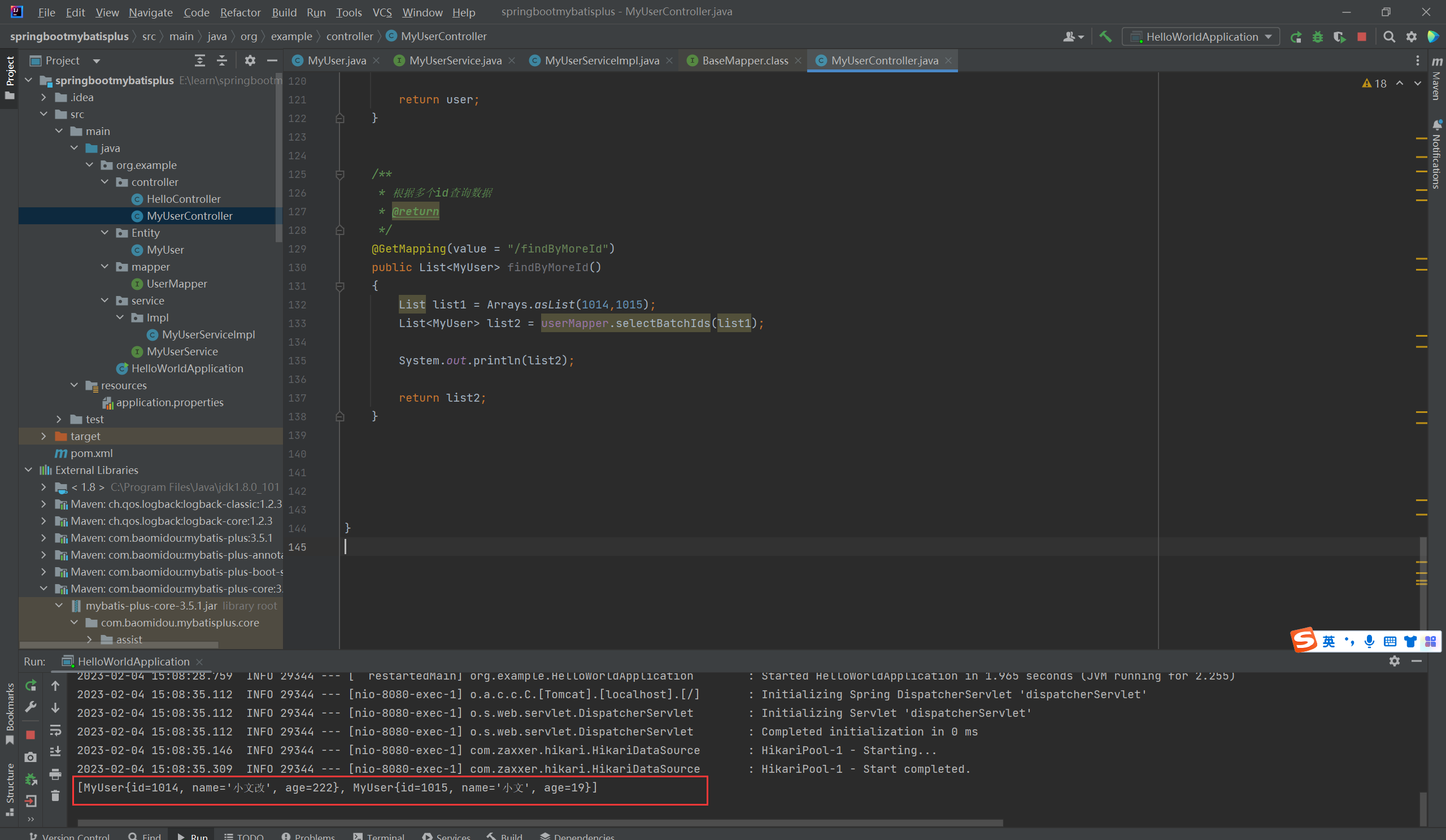Open the Problems tool window button
Screen dimensions: 1446x840
[308, 836]
